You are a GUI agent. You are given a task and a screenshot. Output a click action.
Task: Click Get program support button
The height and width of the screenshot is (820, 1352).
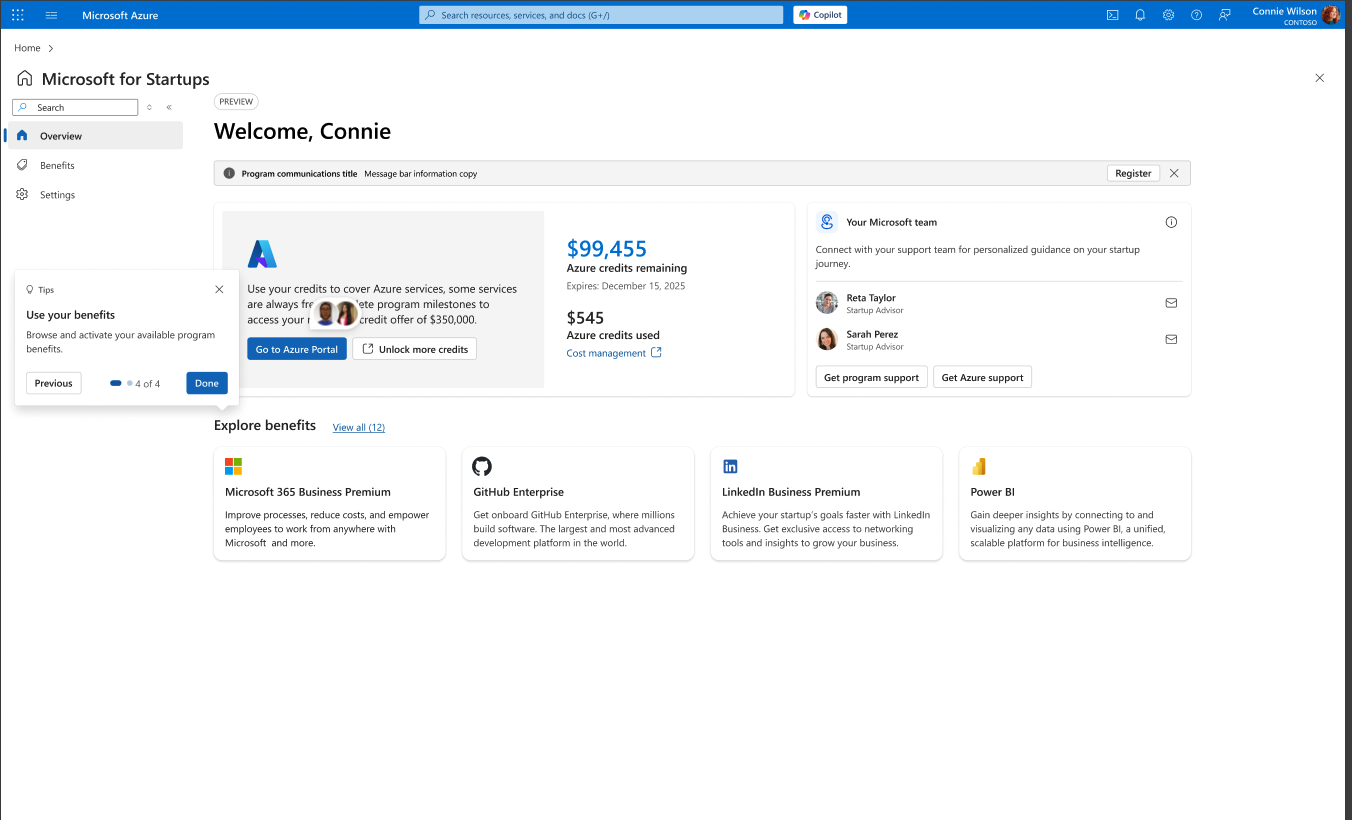871,377
